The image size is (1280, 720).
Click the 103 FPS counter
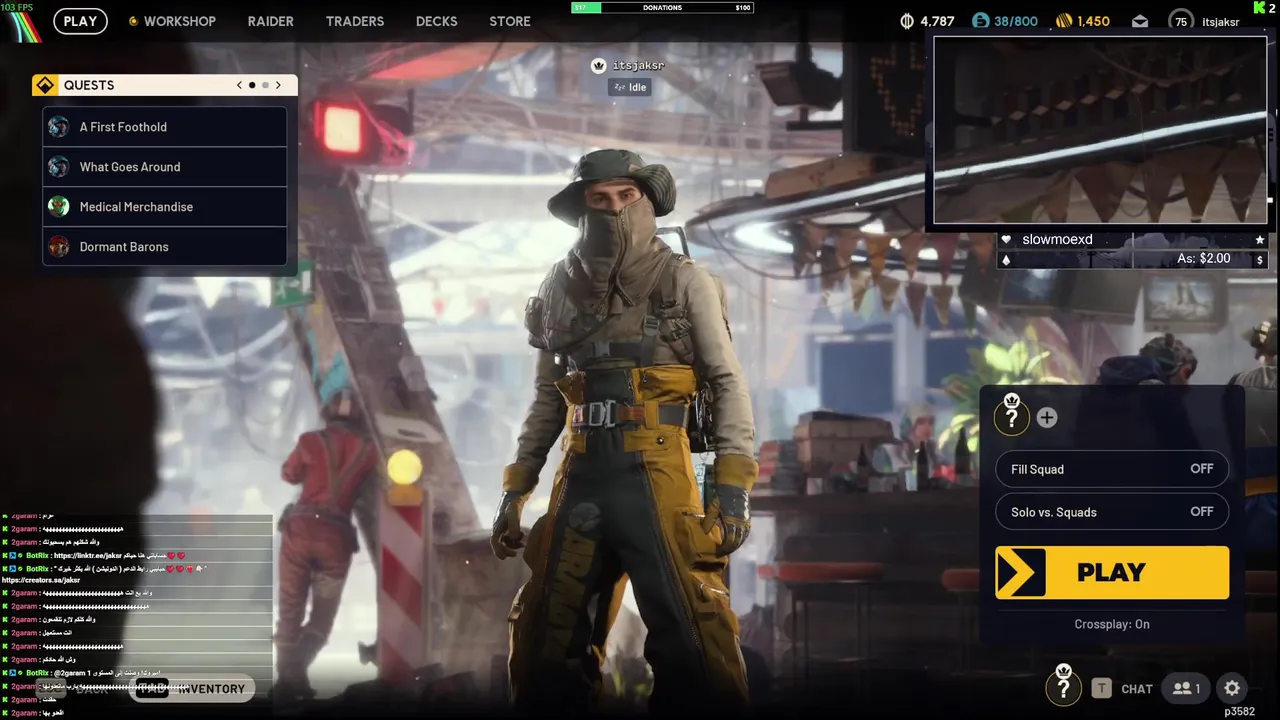point(17,7)
